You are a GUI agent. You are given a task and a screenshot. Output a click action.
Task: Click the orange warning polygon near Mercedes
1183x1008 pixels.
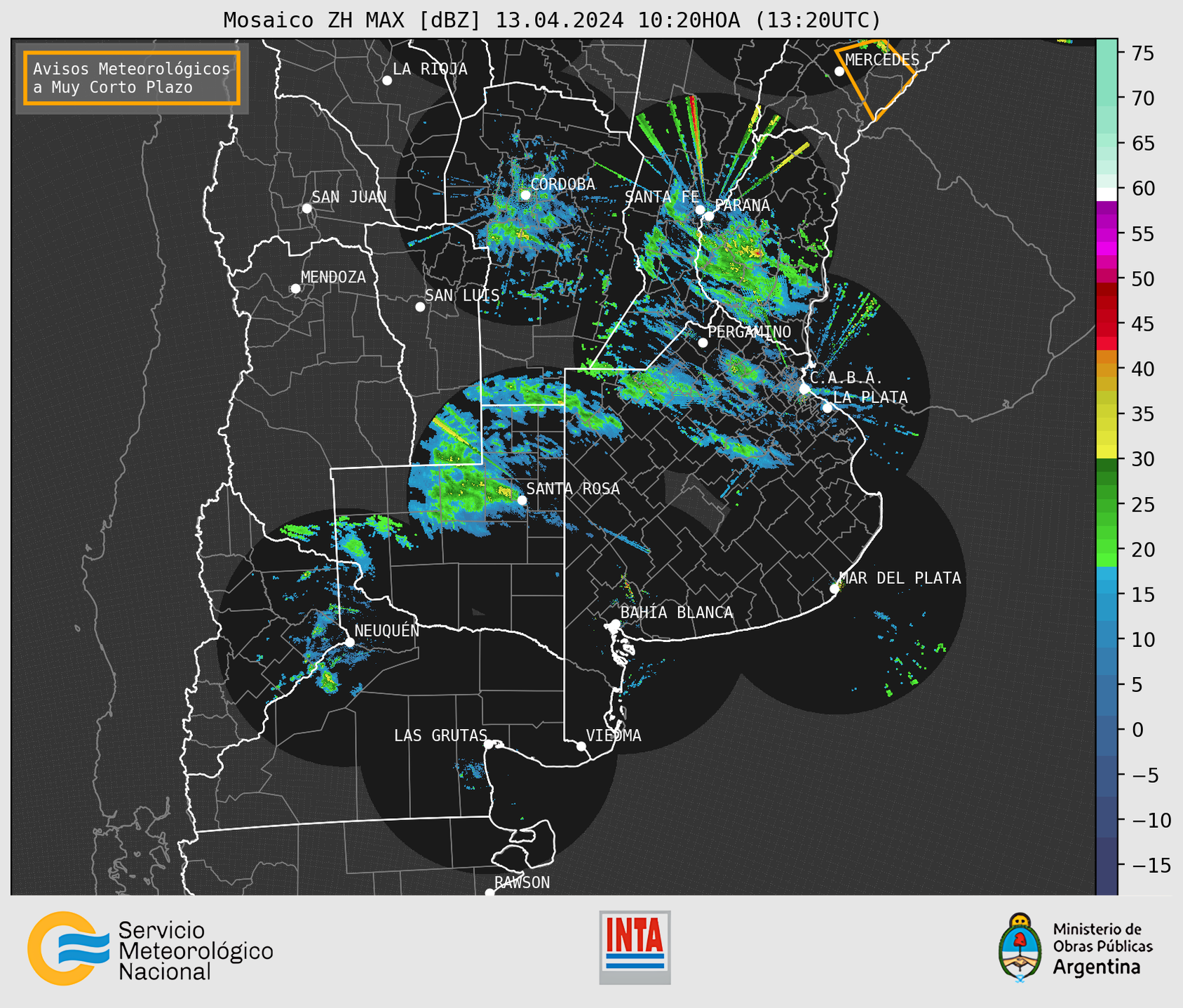point(876,80)
